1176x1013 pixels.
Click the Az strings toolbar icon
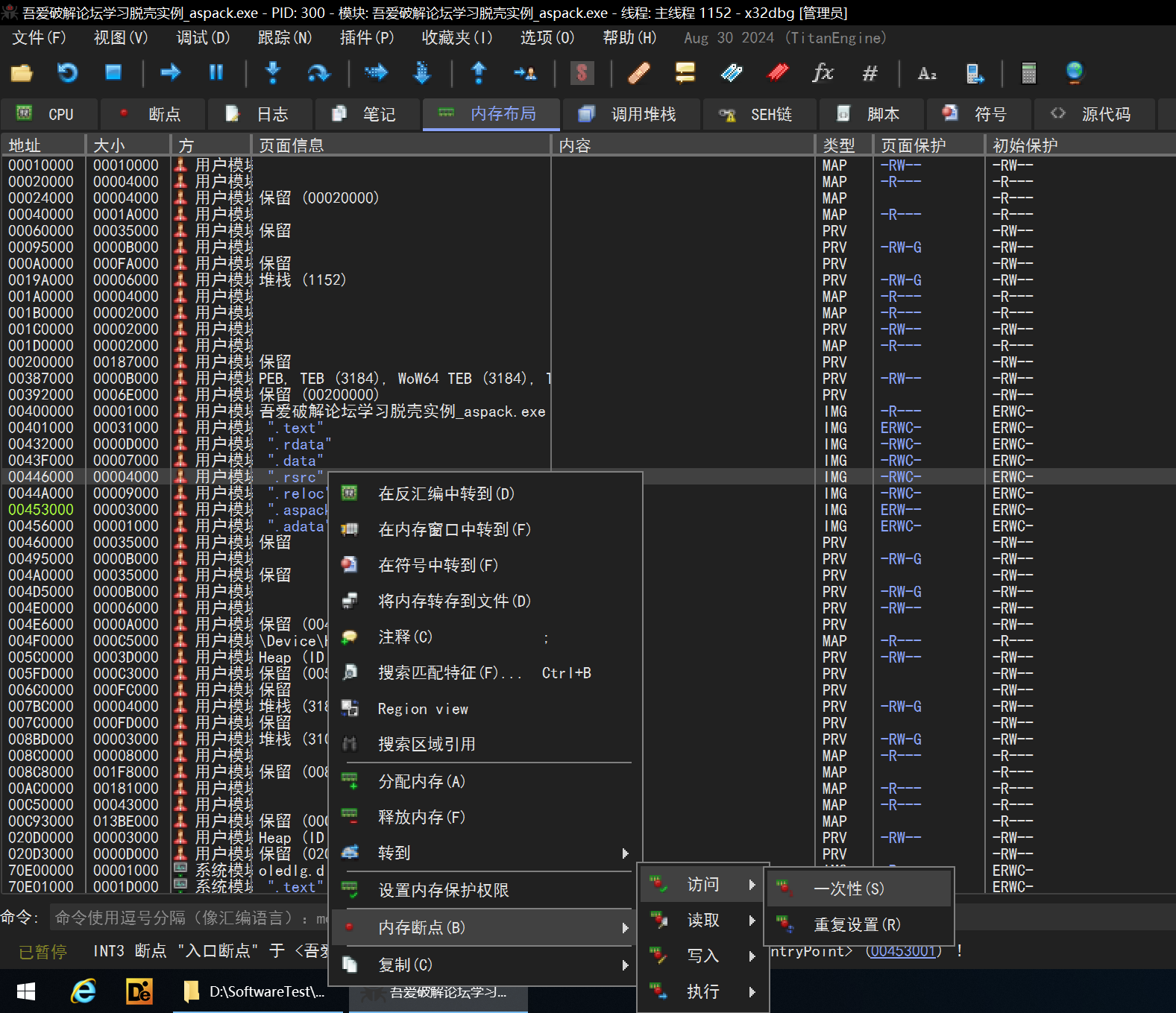point(926,72)
